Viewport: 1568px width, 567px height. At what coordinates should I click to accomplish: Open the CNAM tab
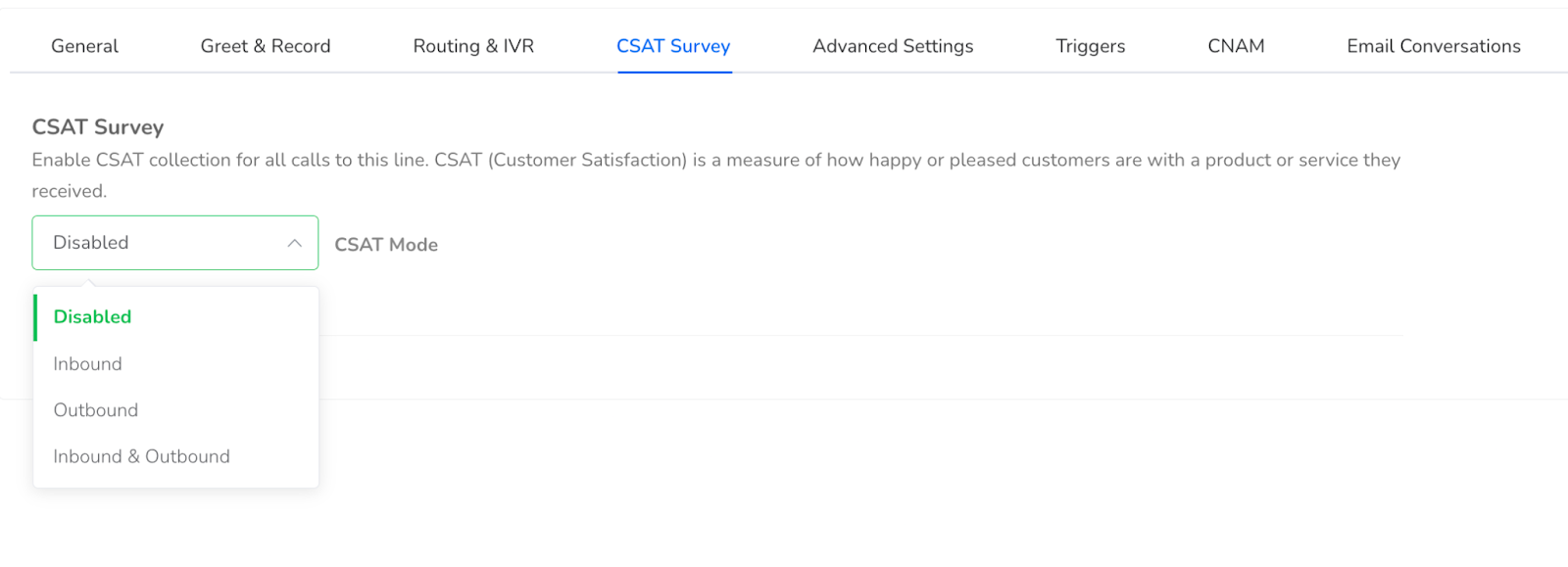[x=1236, y=46]
